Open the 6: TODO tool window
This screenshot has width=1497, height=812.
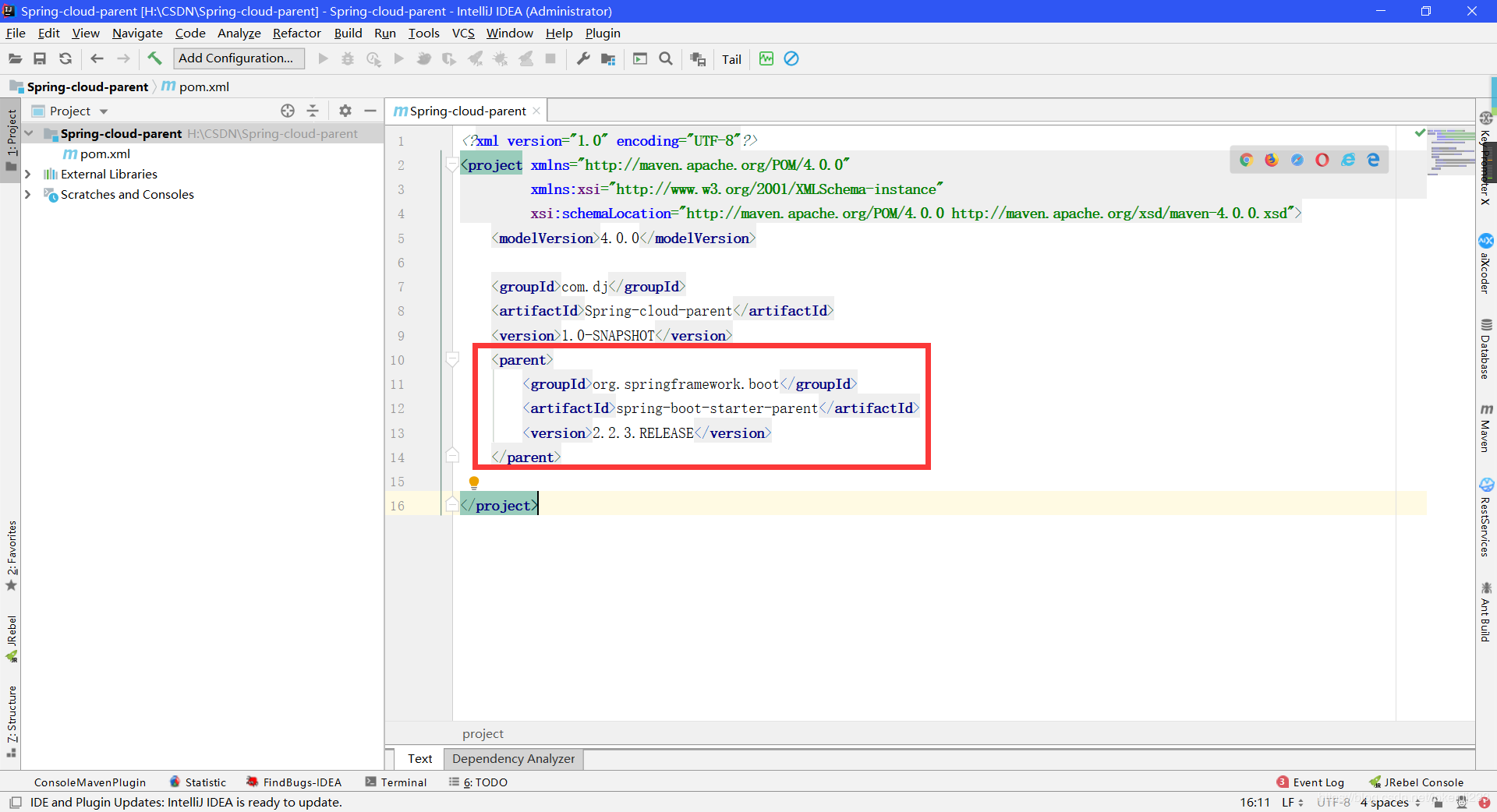coord(478,782)
